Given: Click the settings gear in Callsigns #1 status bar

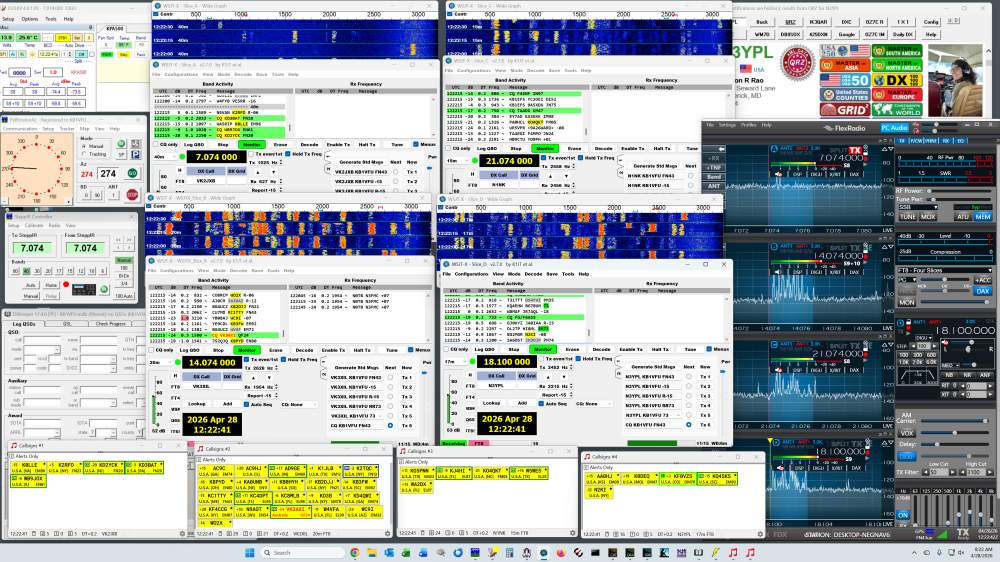Looking at the screenshot, I should (x=182, y=533).
